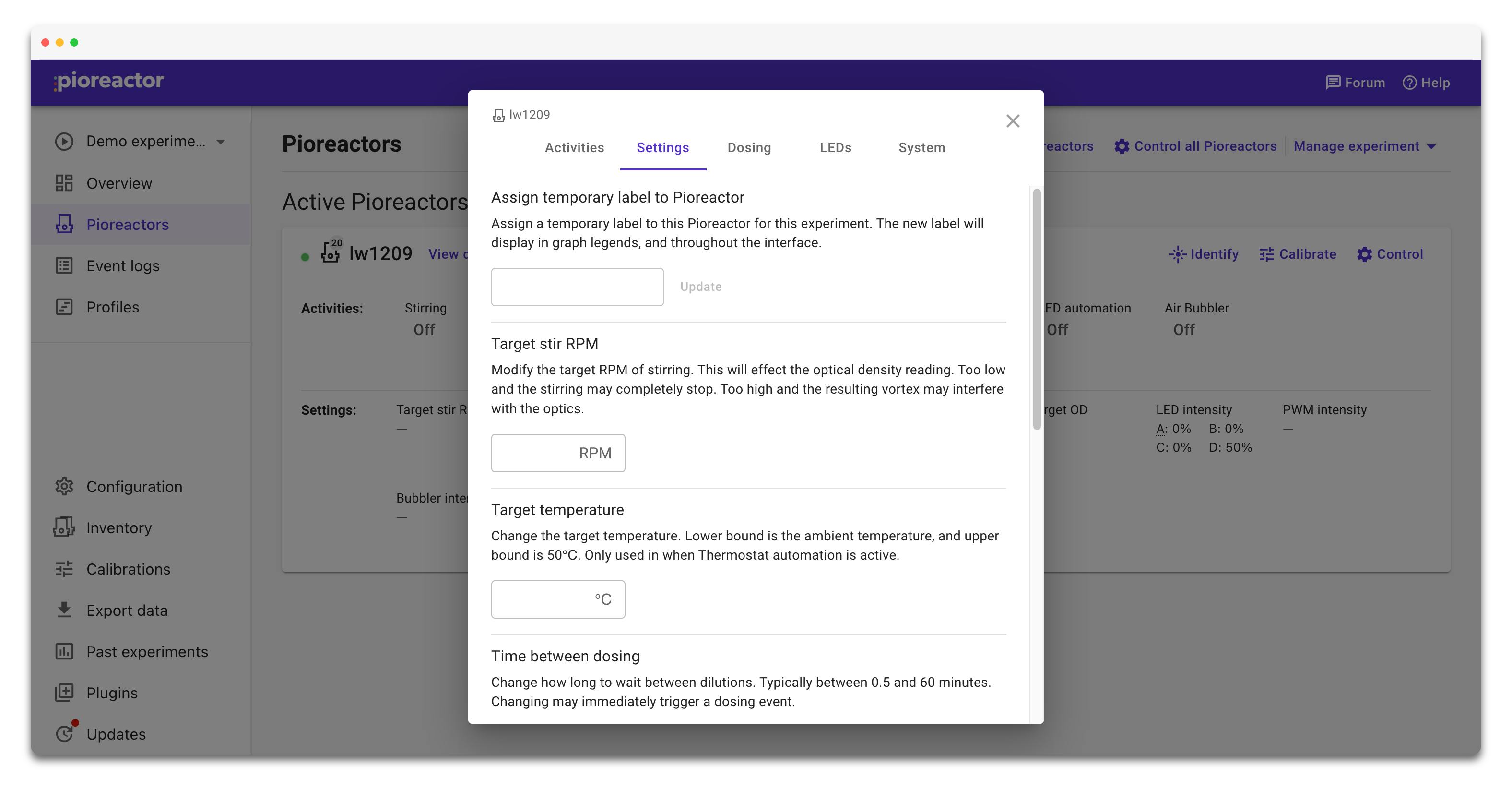Image resolution: width=1512 pixels, height=791 pixels.
Task: Click the lw1209 reactor icon in dialog header
Action: [498, 115]
